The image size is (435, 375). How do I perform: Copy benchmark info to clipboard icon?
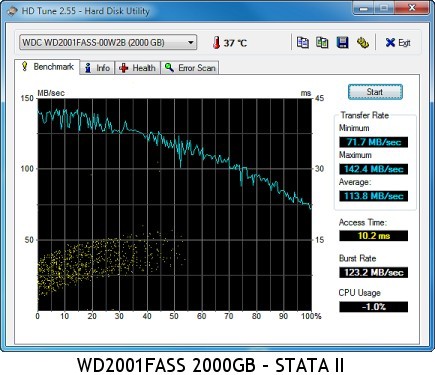coord(303,43)
